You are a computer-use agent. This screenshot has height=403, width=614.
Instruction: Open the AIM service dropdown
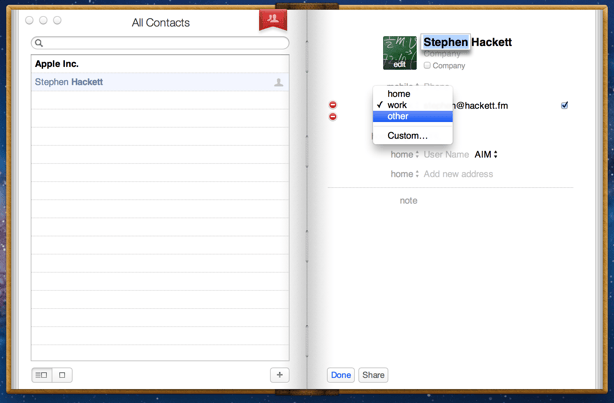click(486, 155)
